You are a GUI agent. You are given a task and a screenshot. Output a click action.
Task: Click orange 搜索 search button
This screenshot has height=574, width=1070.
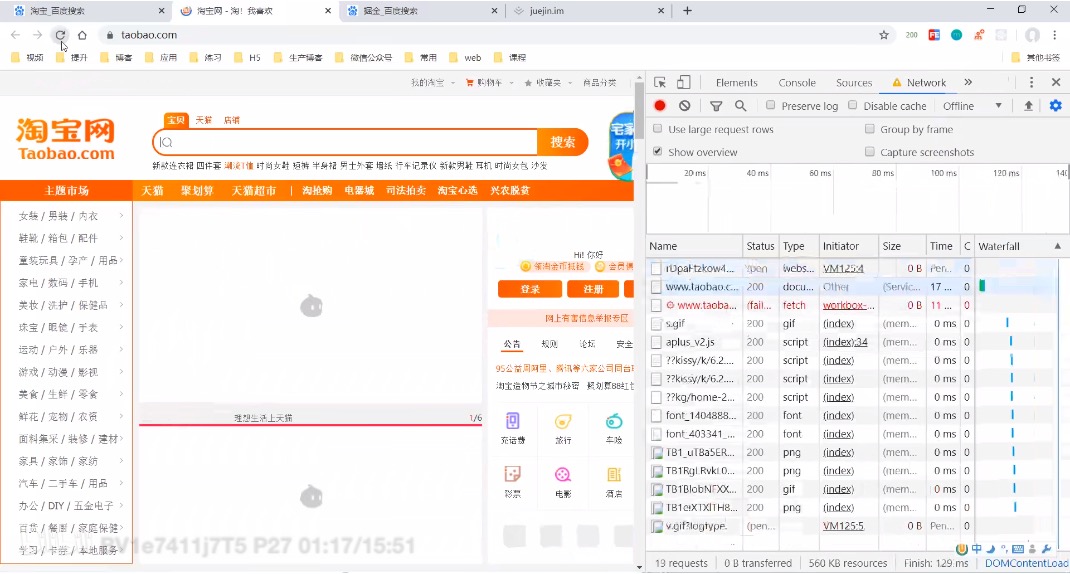562,142
